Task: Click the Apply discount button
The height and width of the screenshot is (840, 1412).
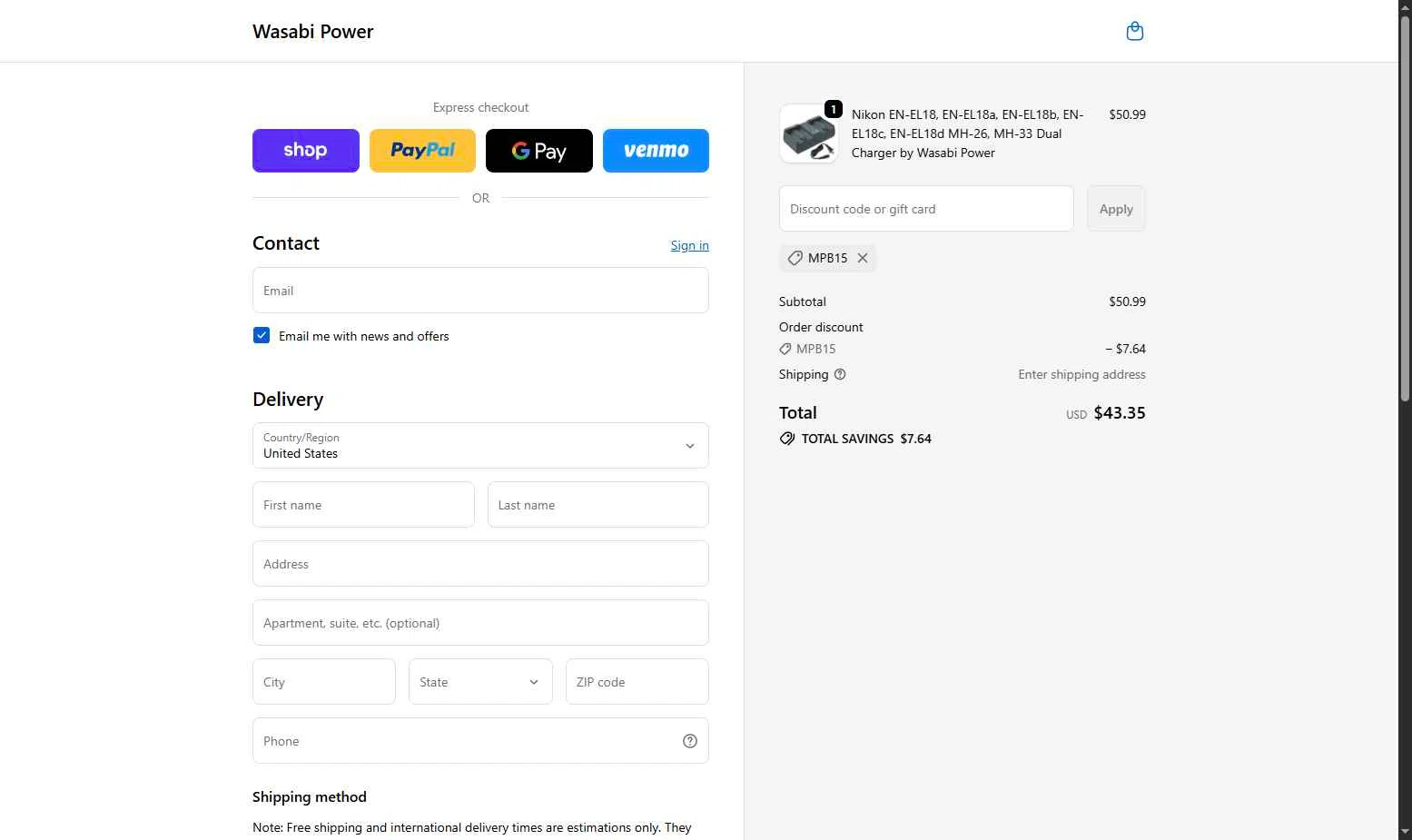Action: (1116, 209)
